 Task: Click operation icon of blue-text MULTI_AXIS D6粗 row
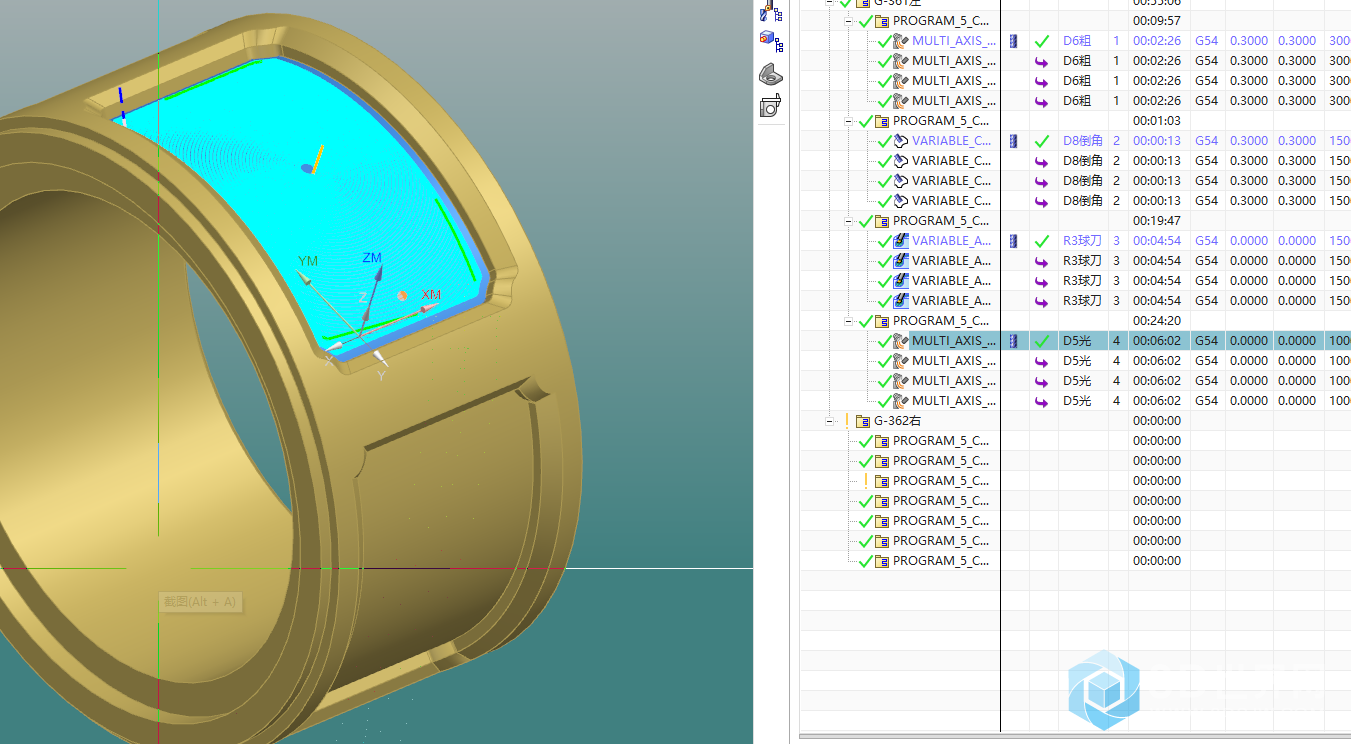click(901, 41)
